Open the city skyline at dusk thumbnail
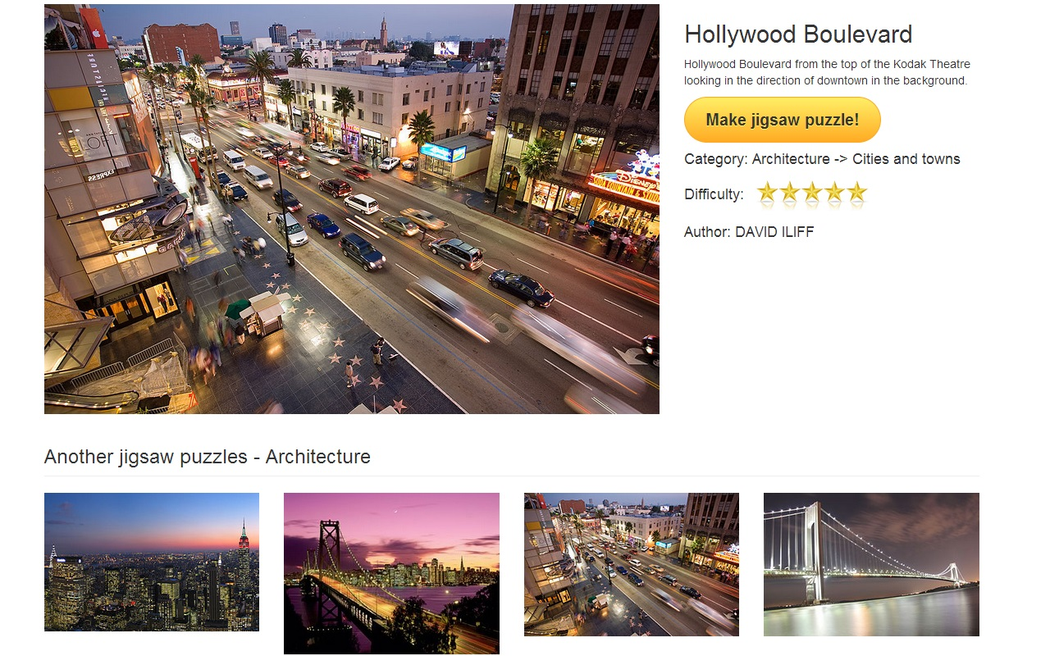The height and width of the screenshot is (656, 1050). point(151,562)
